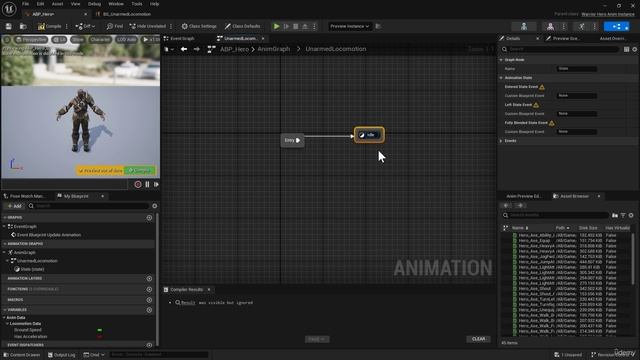This screenshot has height=360, width=640.
Task: Click the ABP_Hero breadcrumb
Action: 234,49
